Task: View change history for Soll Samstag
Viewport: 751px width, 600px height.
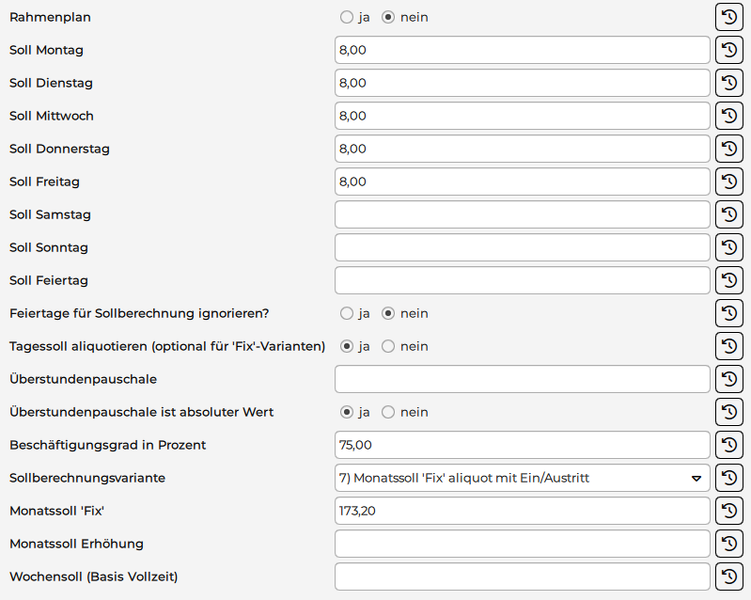Action: 729,215
